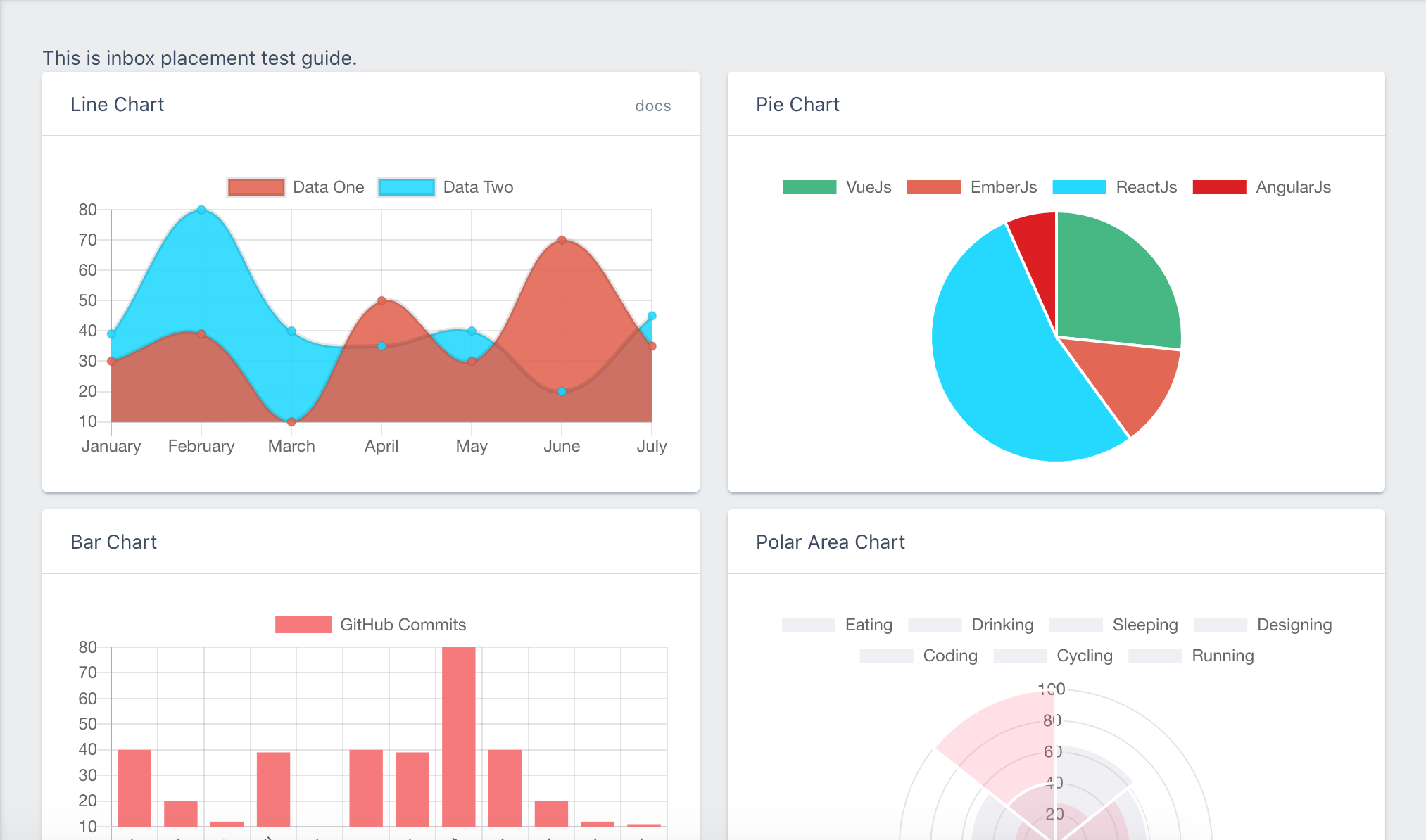1426x840 pixels.
Task: Click Data Two point at February peak
Action: [201, 210]
